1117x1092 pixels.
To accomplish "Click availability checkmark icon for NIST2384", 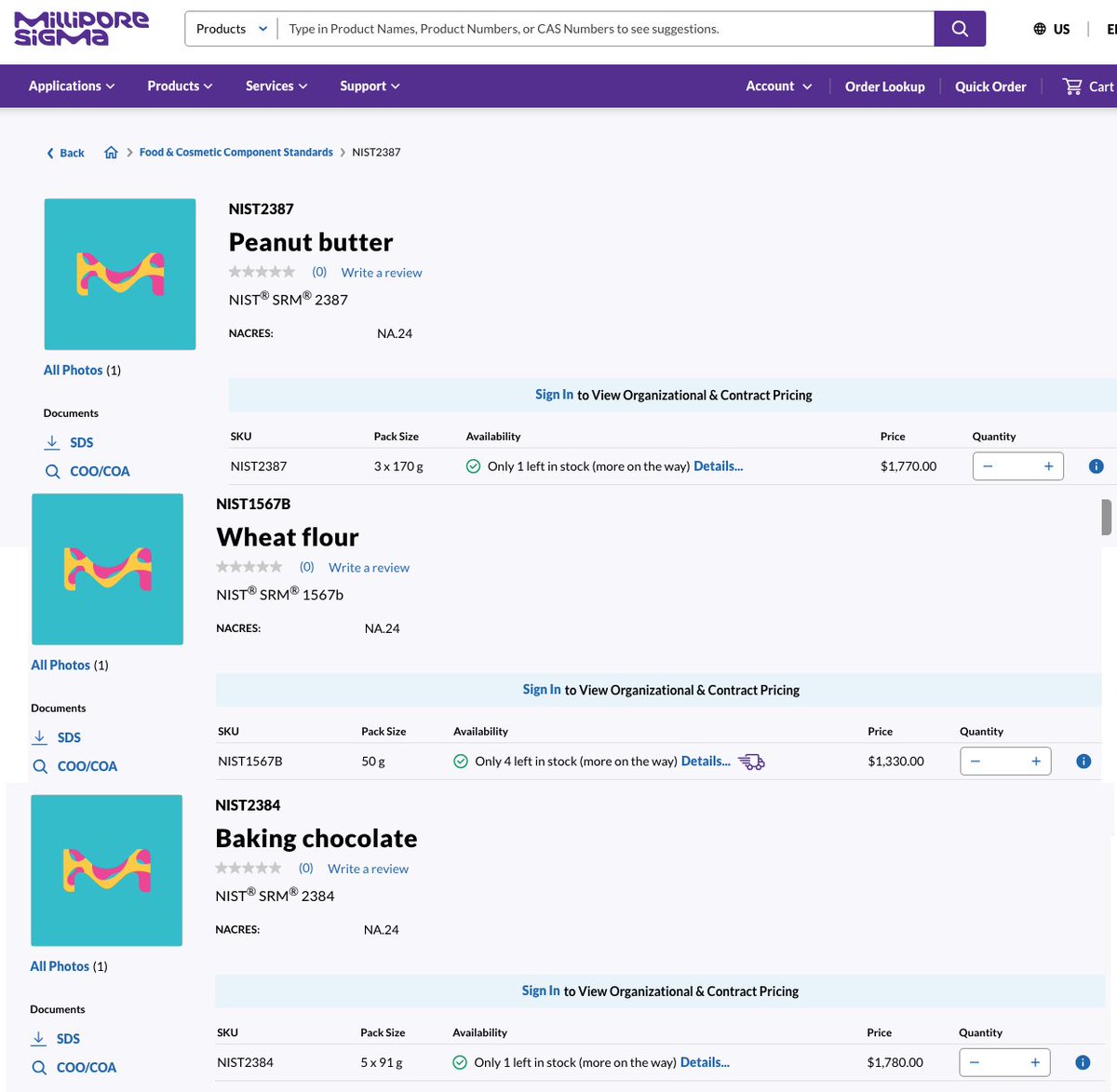I will (460, 1062).
